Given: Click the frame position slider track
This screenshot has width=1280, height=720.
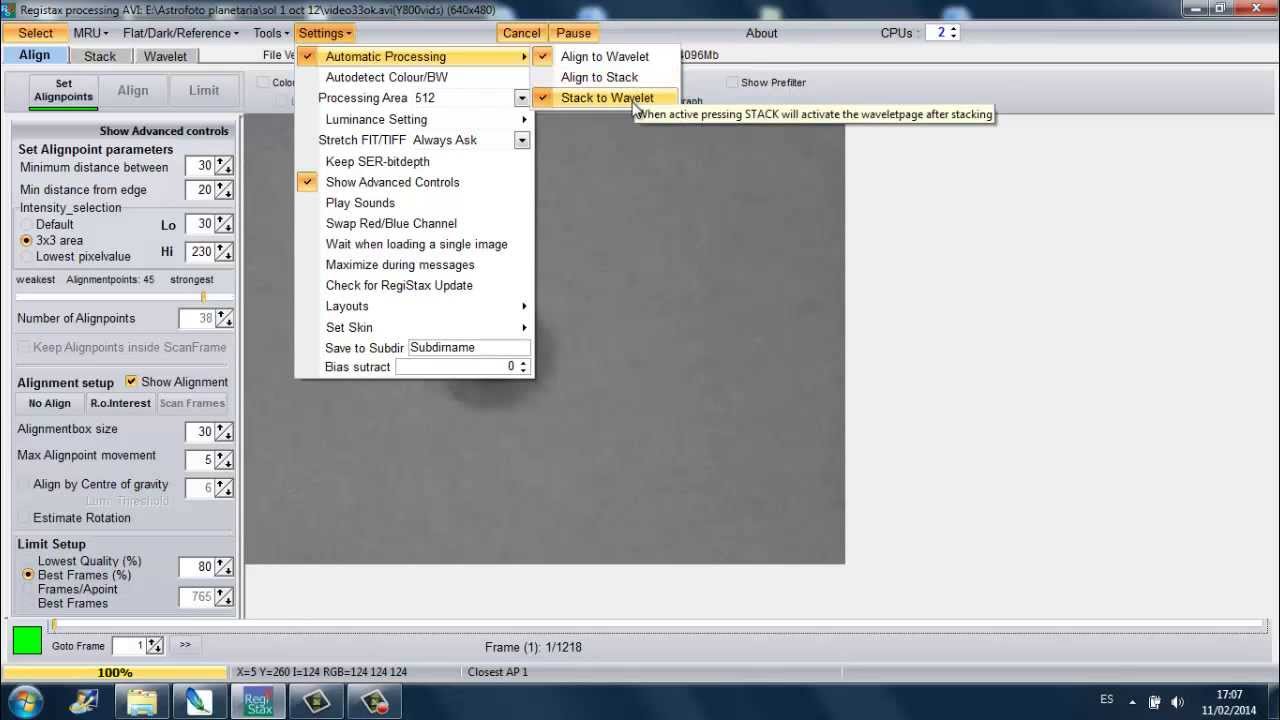Looking at the screenshot, I should pos(658,625).
